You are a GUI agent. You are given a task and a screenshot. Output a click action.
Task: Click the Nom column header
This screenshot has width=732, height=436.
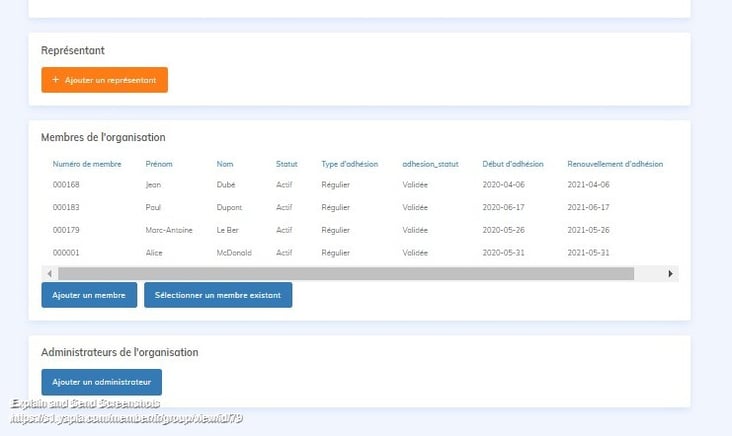[224, 164]
